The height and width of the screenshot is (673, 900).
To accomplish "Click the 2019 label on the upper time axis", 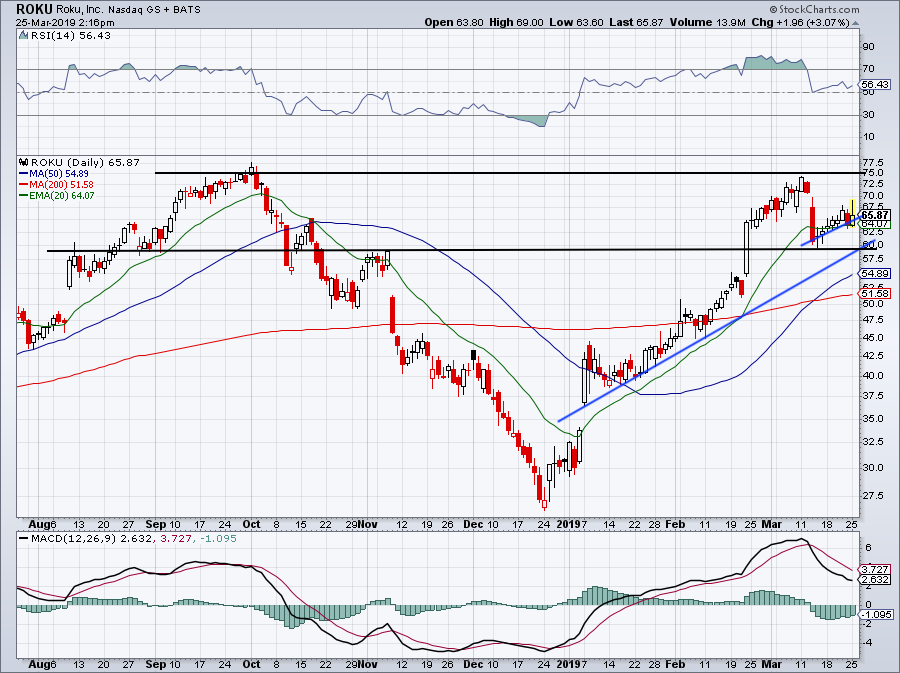I will coord(568,524).
